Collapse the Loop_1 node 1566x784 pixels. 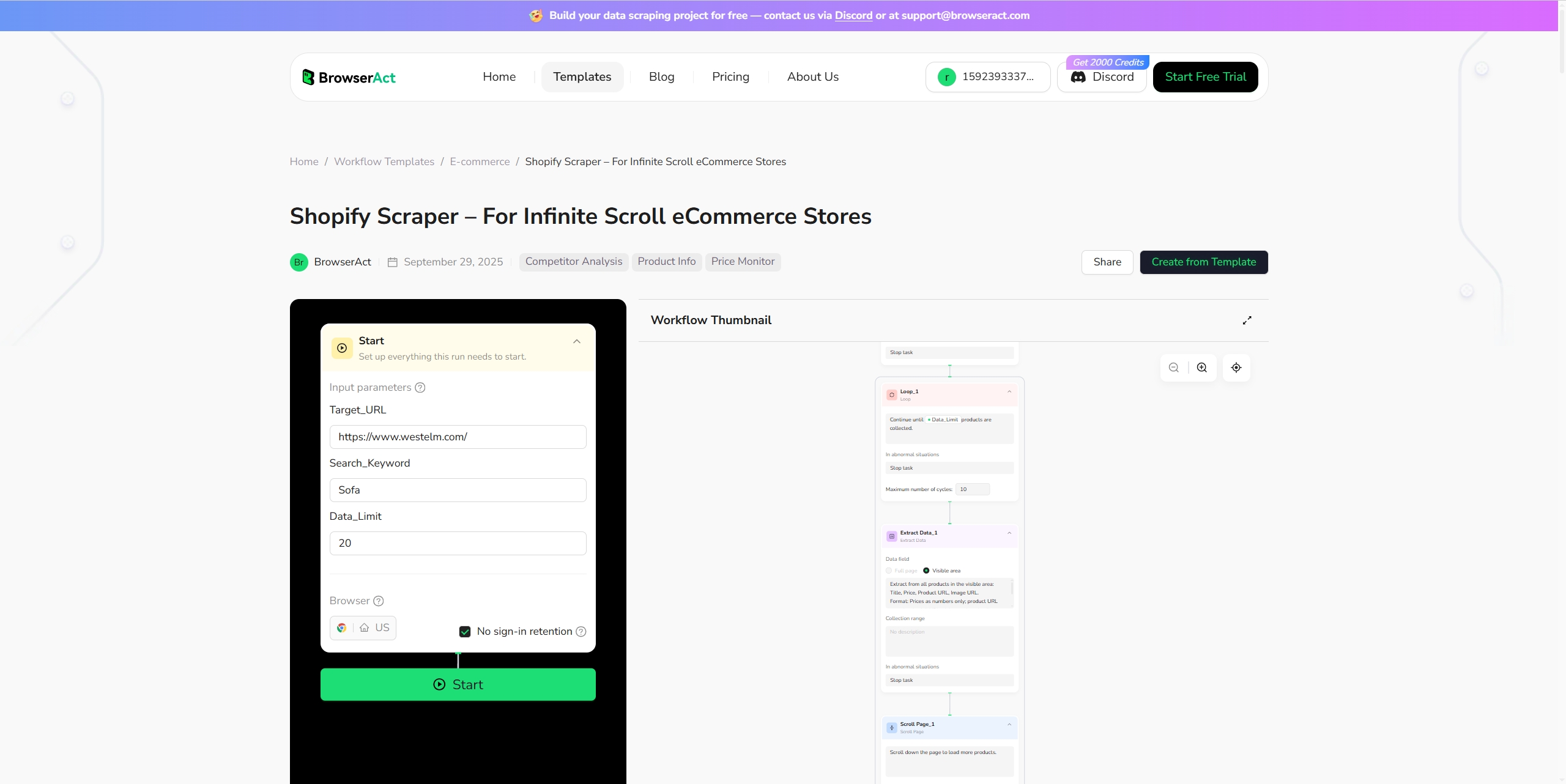[x=1009, y=391]
